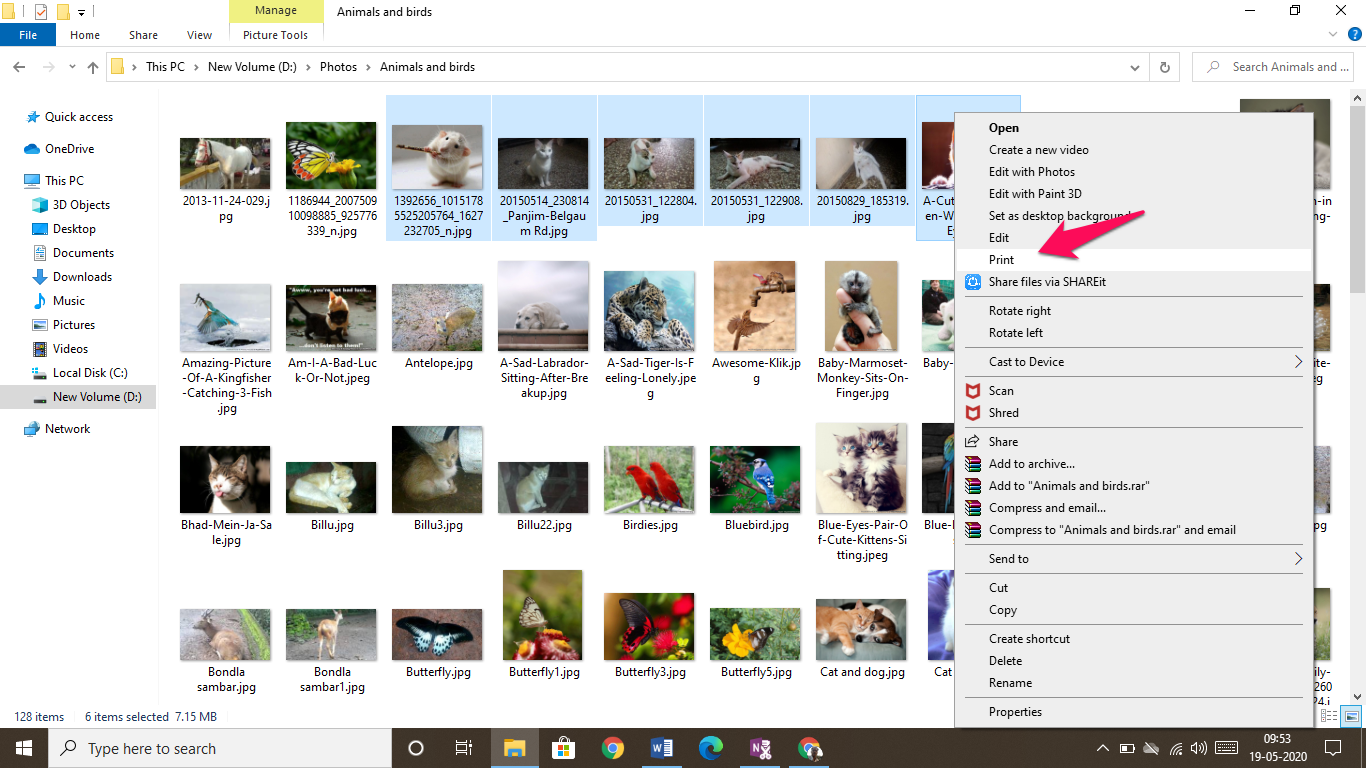Open Pictures in the navigation pane

70,324
